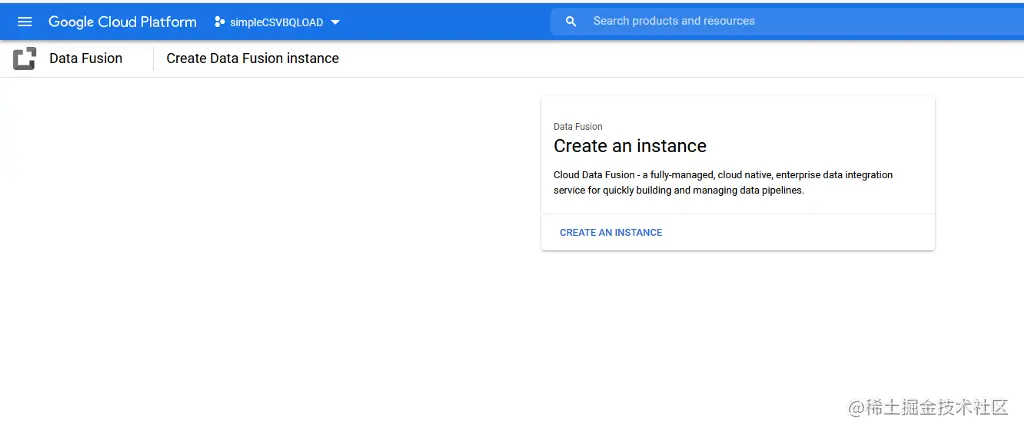Open the simpleCSVBQLOAD project selector dropdown
The image size is (1024, 433).
pos(278,22)
